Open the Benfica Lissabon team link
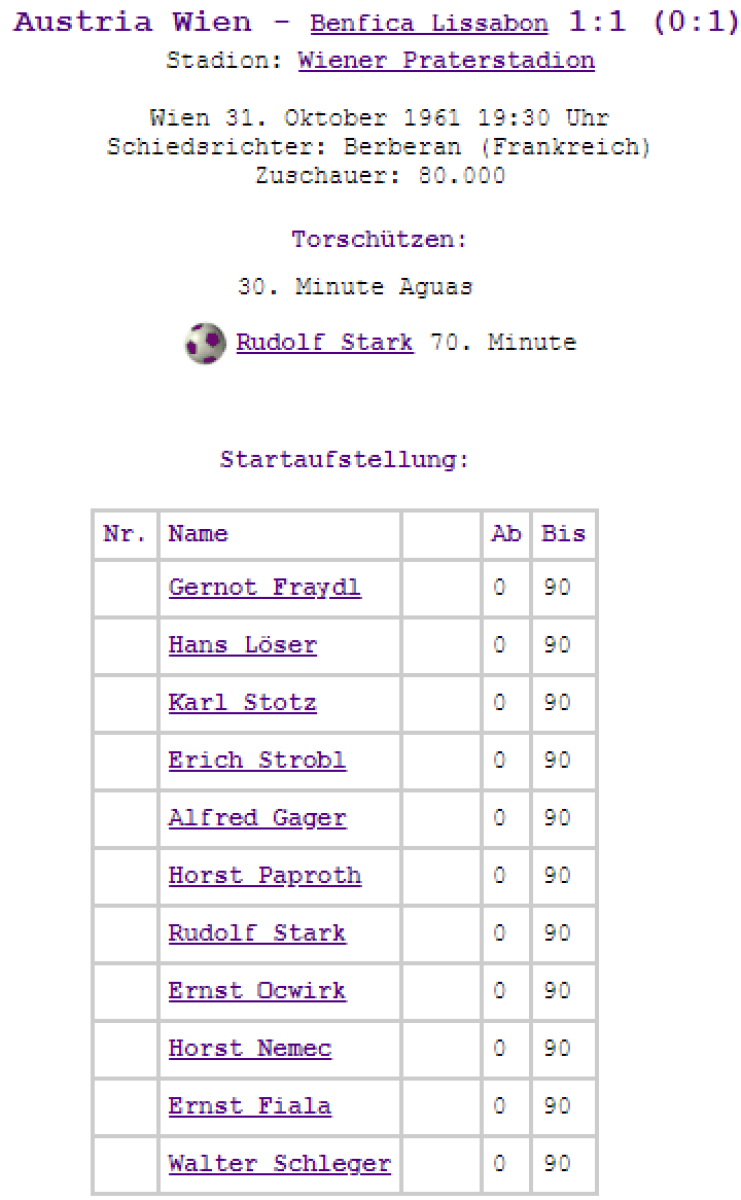 429,24
